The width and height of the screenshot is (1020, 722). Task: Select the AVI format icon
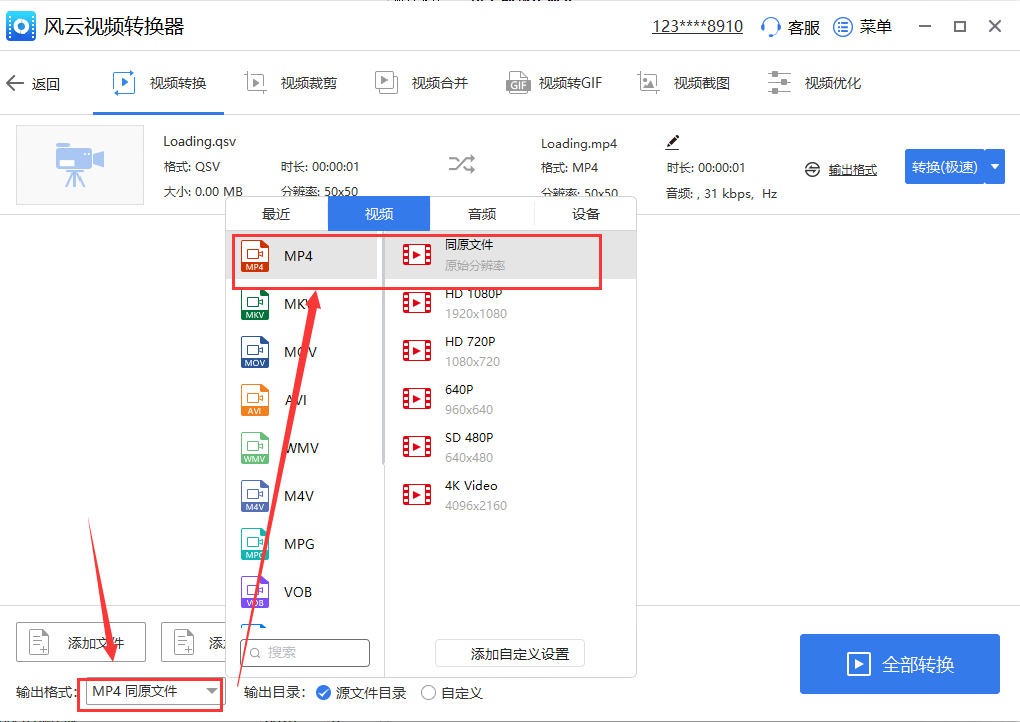(x=255, y=399)
